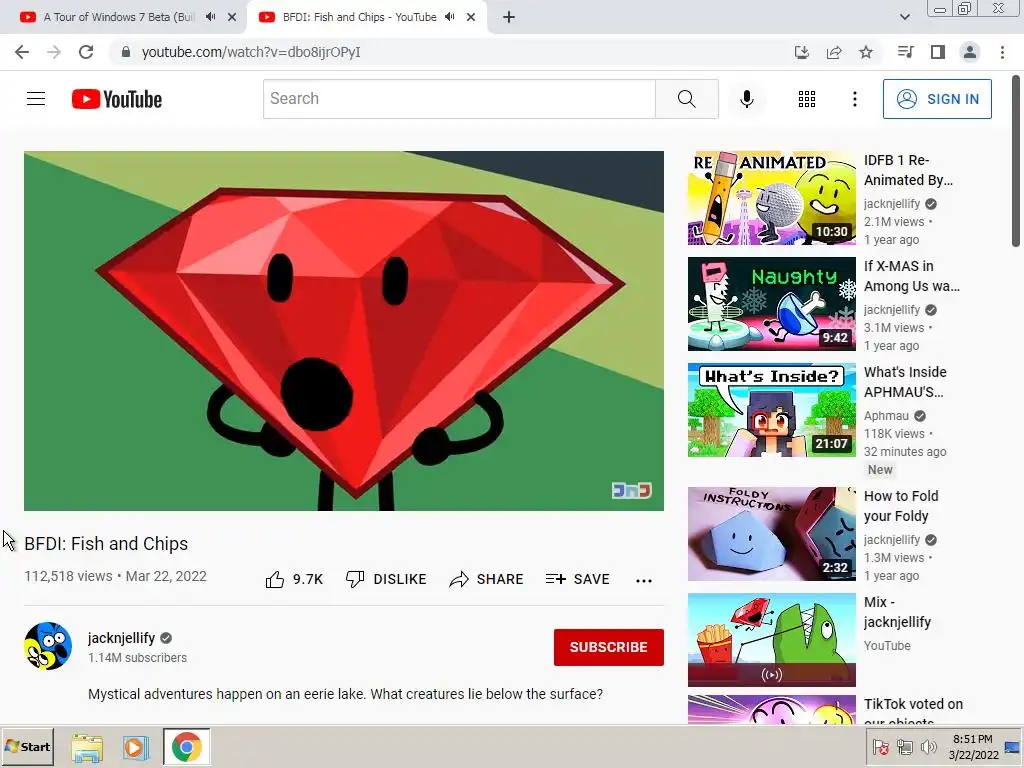Dislike the video
1024x768 pixels.
click(386, 579)
